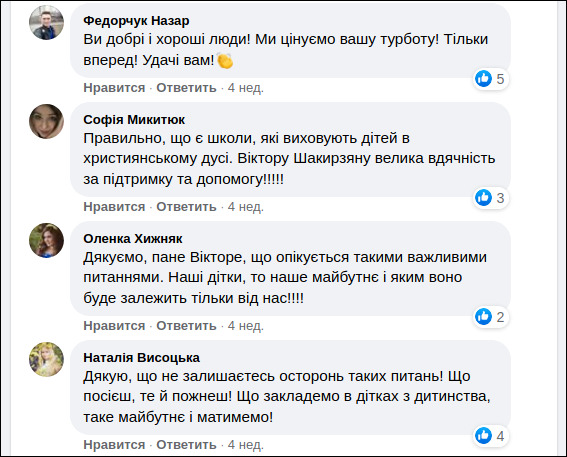Click Ответить under Наталія Висоцька's comment

coord(186,445)
